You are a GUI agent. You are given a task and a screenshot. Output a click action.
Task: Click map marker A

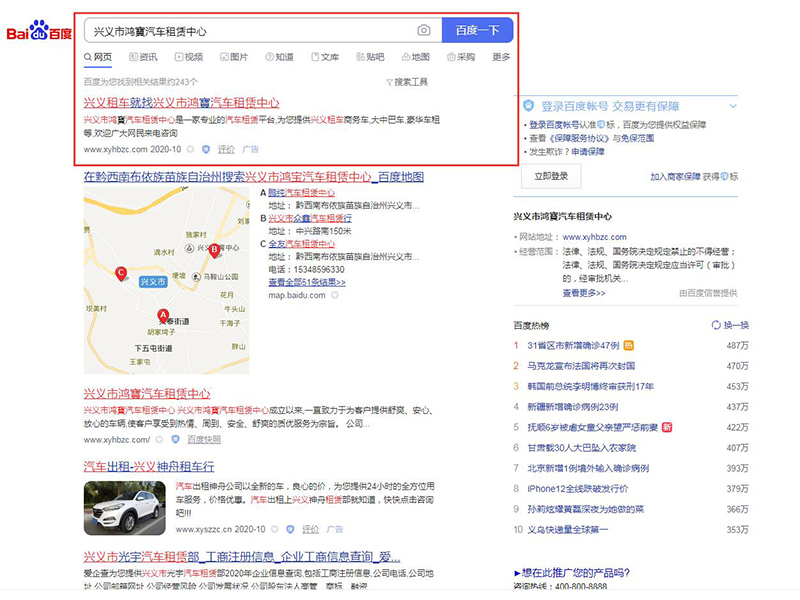[163, 316]
